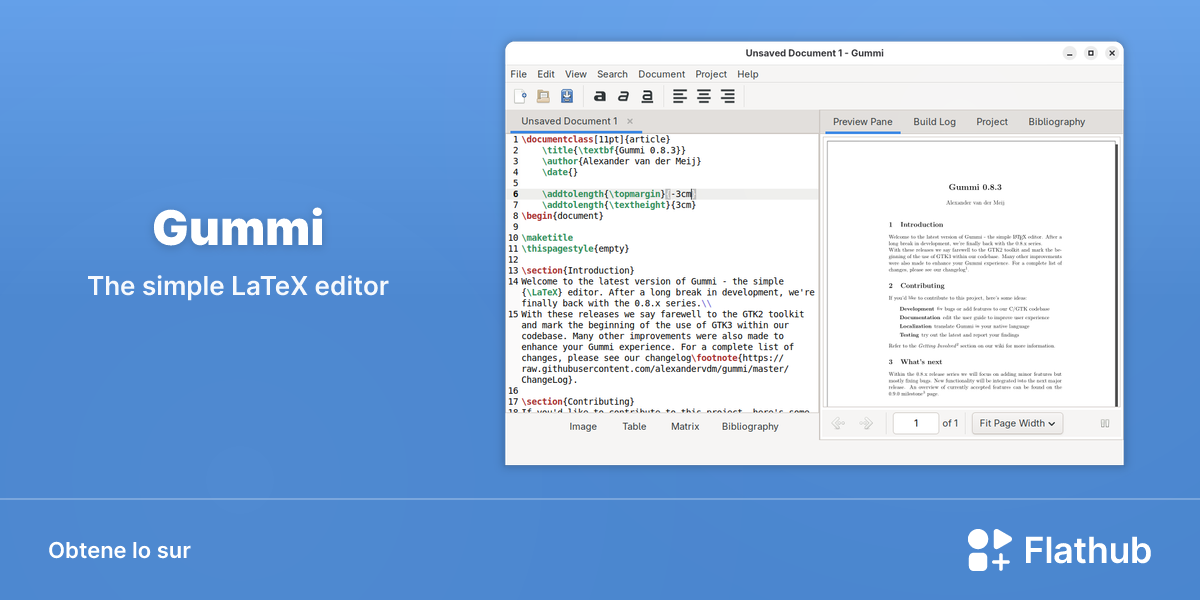Click the Image insert button

[x=583, y=426]
